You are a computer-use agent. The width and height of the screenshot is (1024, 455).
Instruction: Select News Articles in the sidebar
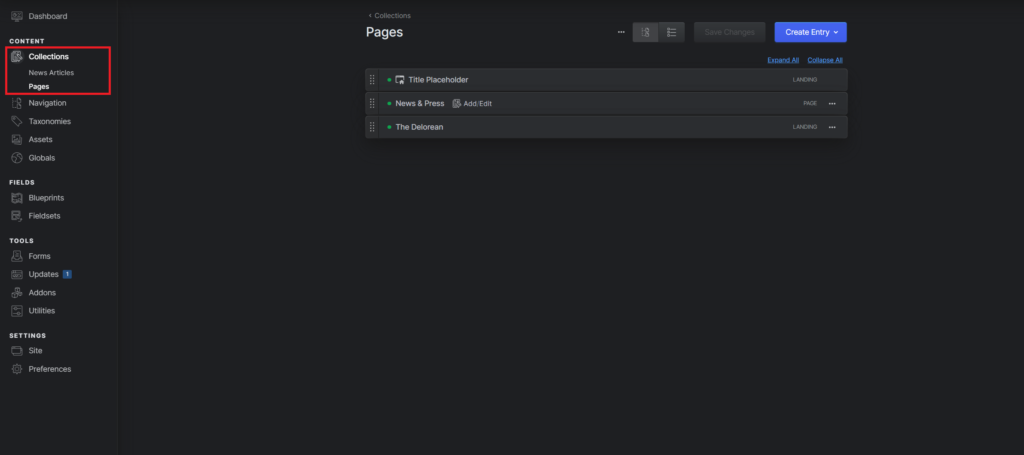51,73
